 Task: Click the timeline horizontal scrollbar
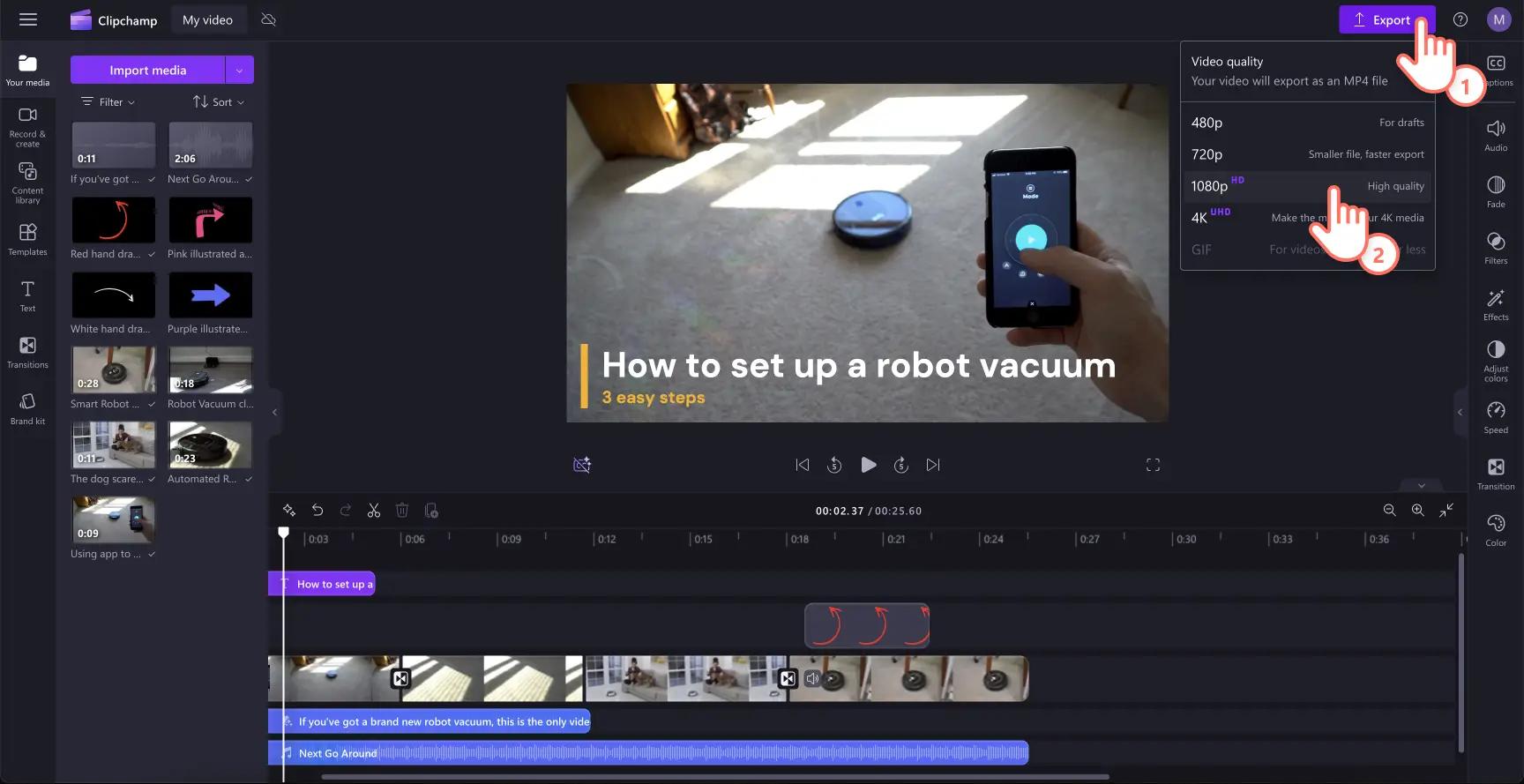714,777
